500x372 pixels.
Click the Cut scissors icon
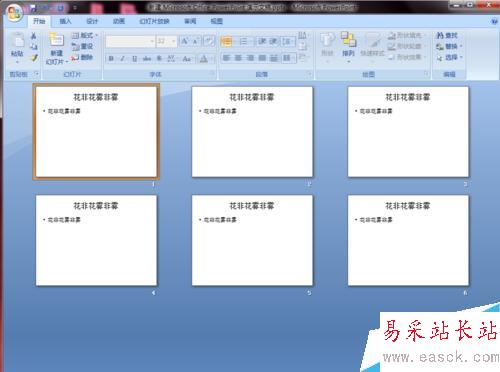[34, 36]
